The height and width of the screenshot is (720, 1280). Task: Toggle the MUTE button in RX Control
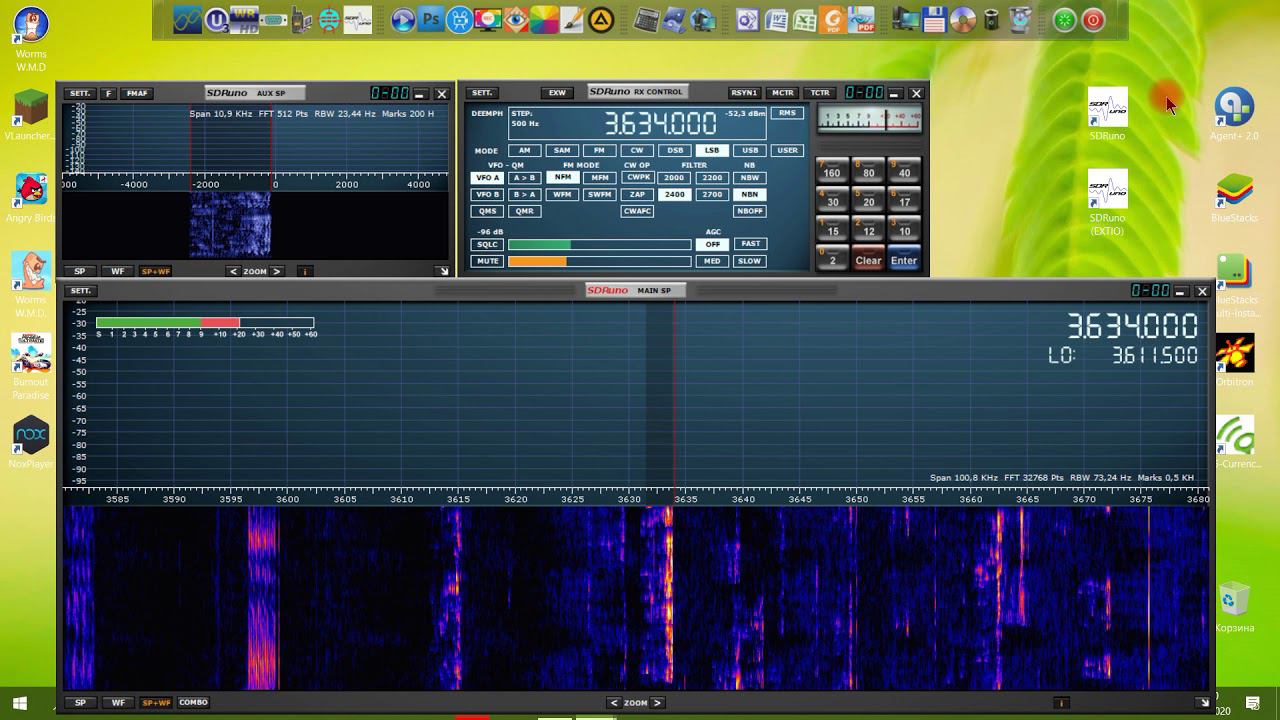tap(487, 261)
